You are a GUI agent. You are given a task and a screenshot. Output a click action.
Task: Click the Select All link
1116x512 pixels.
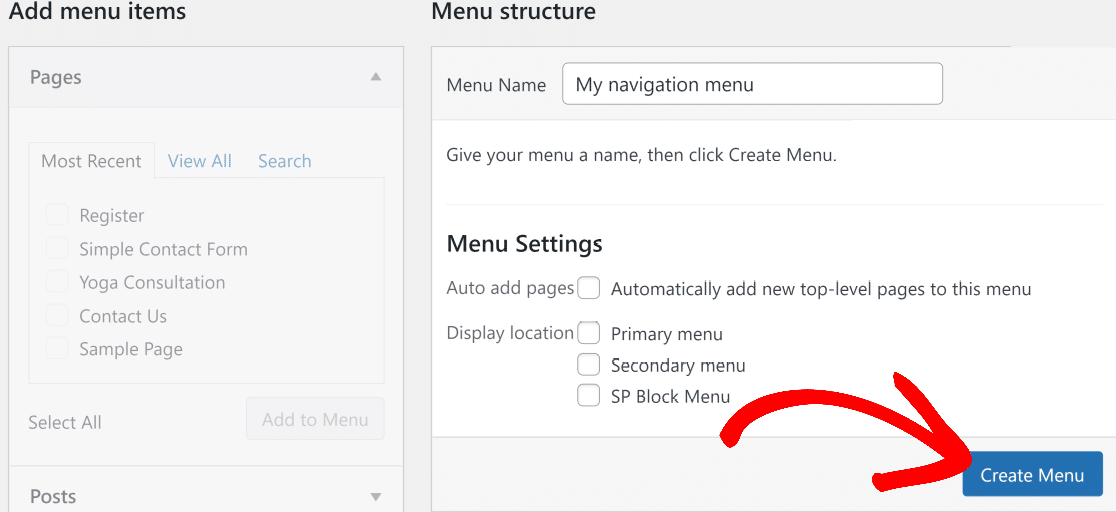[x=65, y=422]
